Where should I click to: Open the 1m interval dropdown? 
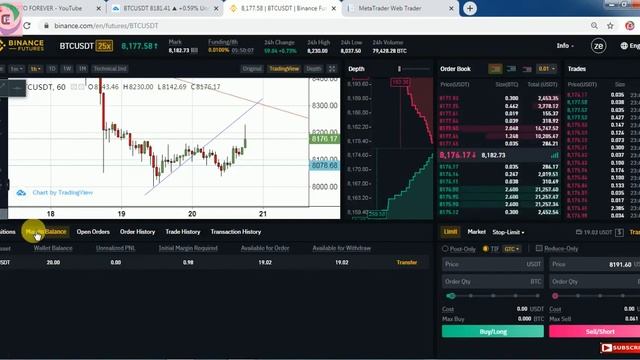coord(17,69)
